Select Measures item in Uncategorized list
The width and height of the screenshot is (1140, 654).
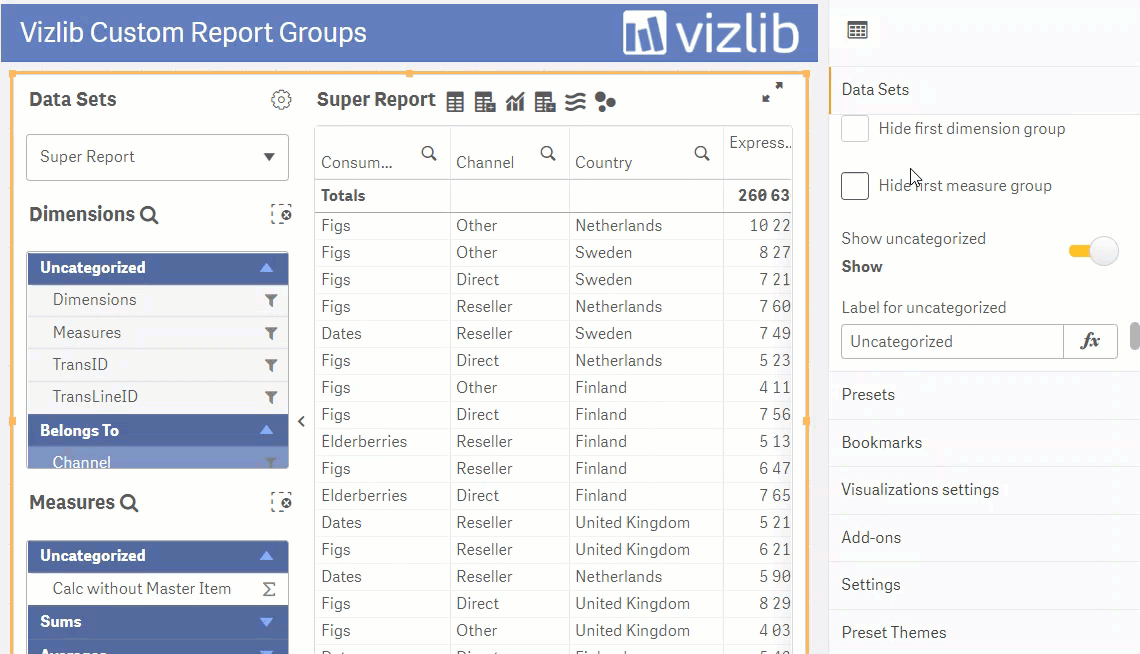[x=158, y=333]
